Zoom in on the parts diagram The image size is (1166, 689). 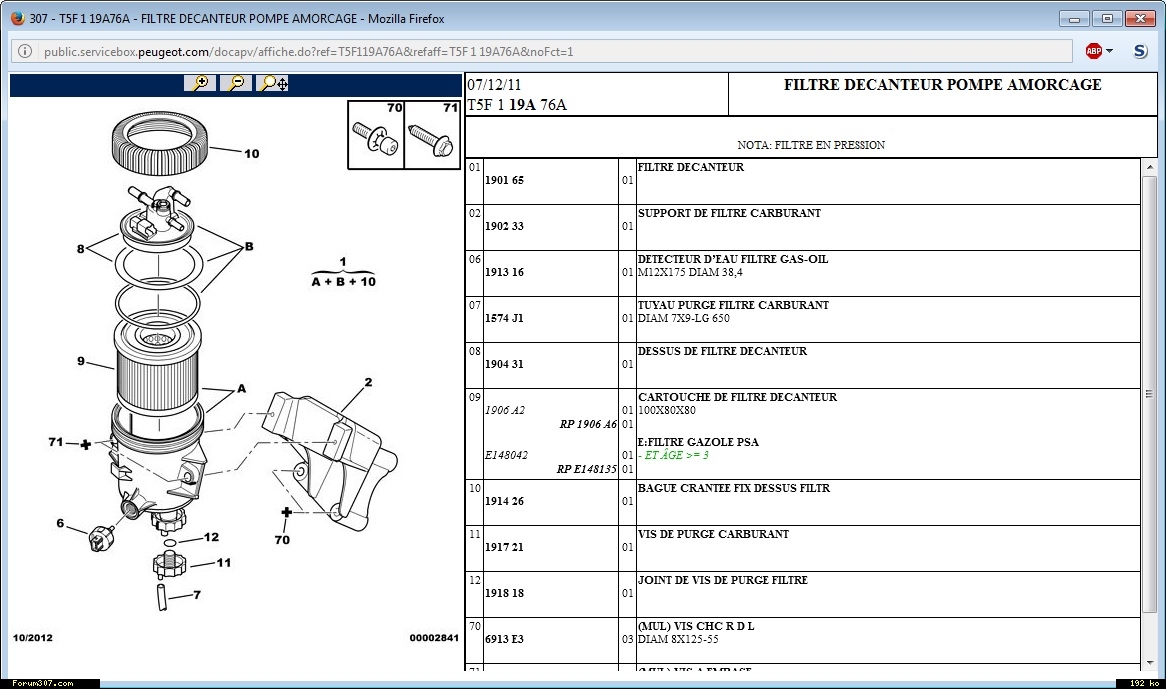[200, 84]
